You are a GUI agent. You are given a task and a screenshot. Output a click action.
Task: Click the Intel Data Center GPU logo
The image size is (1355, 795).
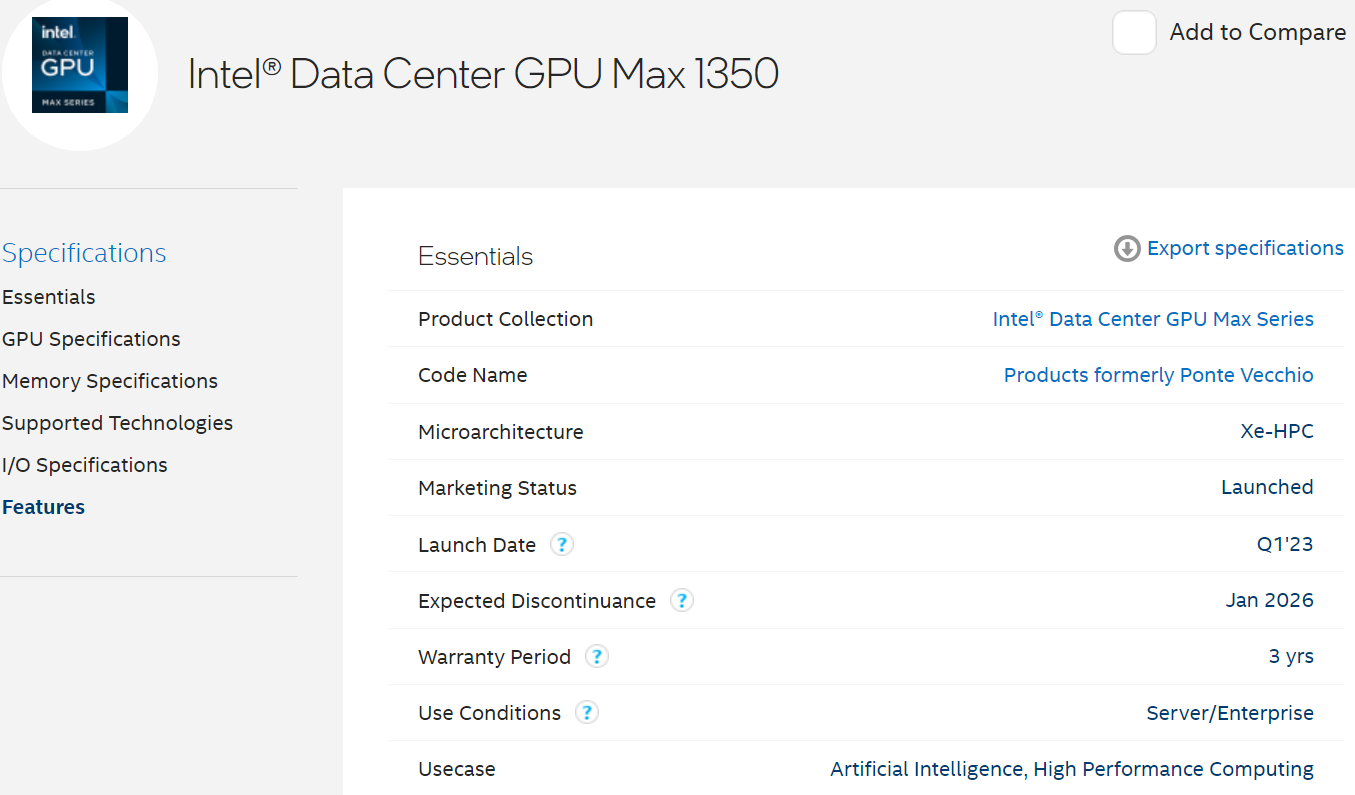[80, 66]
